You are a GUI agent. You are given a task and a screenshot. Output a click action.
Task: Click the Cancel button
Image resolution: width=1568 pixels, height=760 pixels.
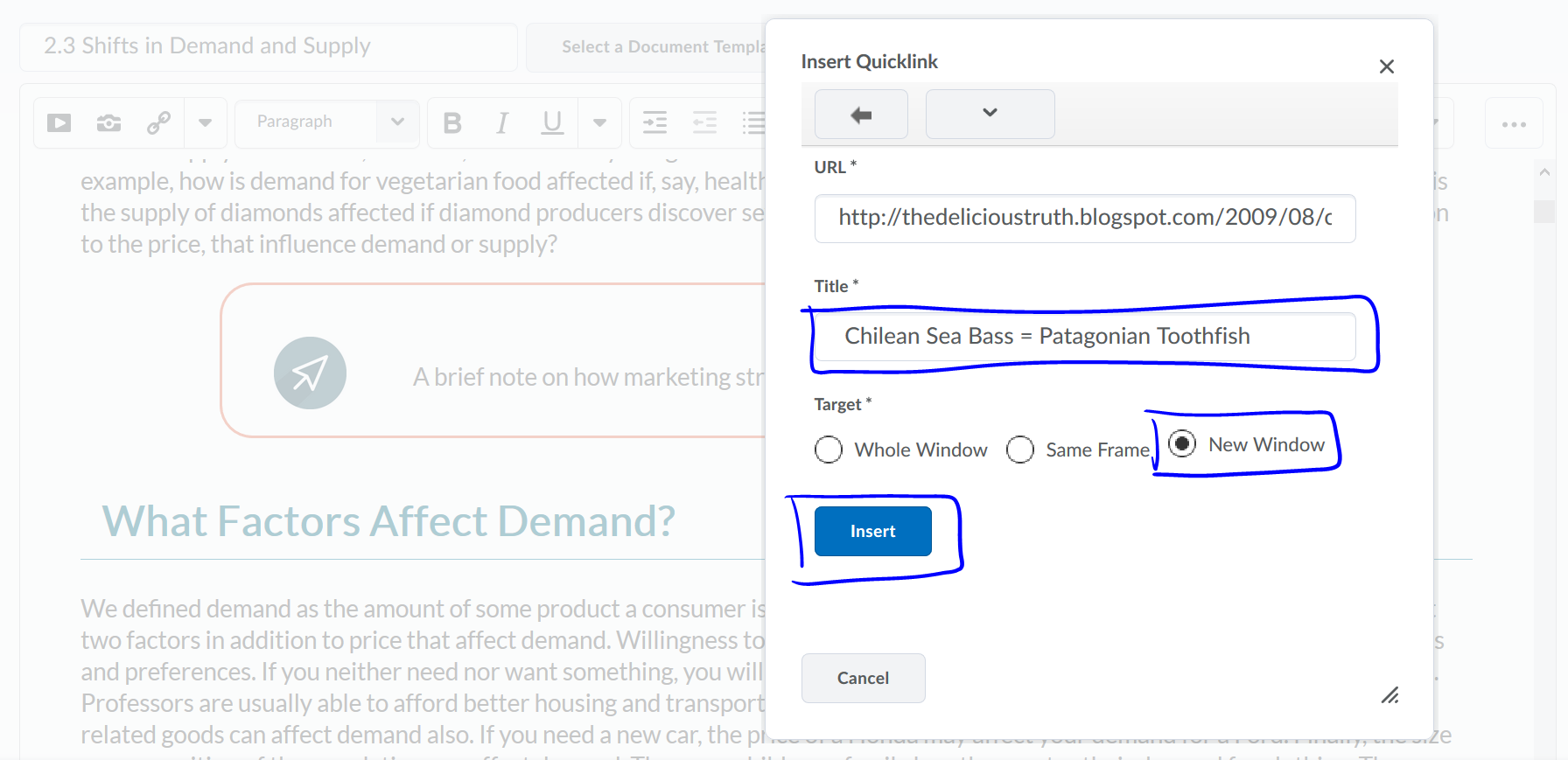pyautogui.click(x=863, y=678)
